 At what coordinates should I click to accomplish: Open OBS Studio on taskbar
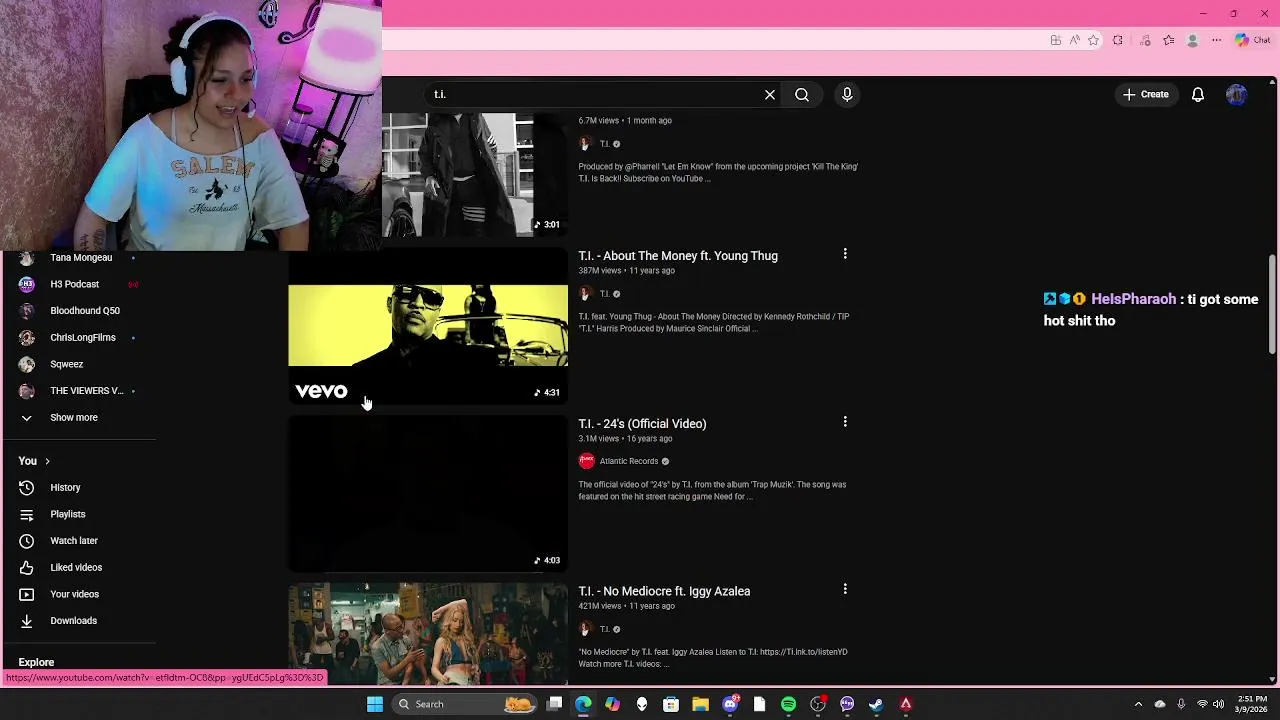[818, 704]
